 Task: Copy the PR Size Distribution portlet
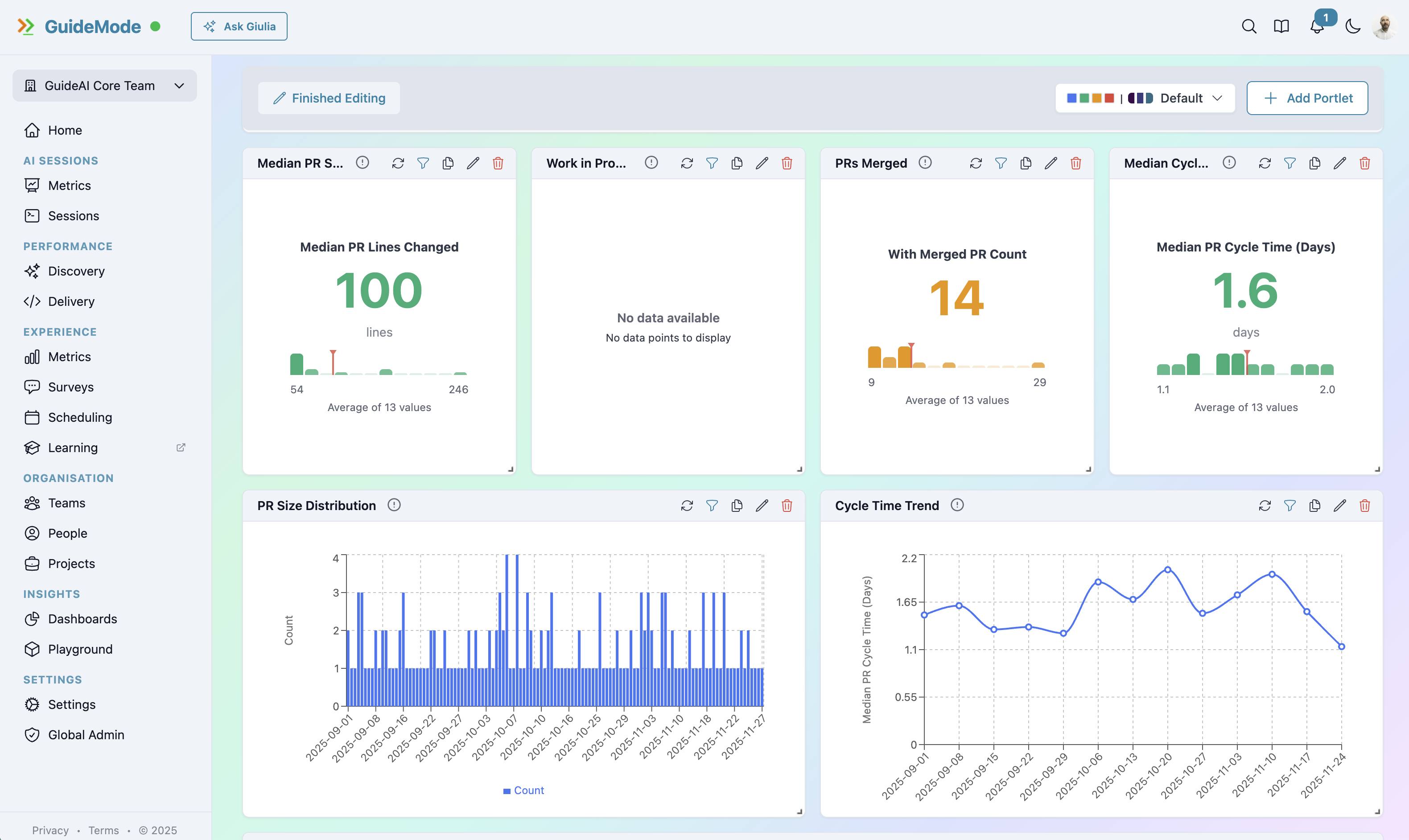pyautogui.click(x=737, y=506)
